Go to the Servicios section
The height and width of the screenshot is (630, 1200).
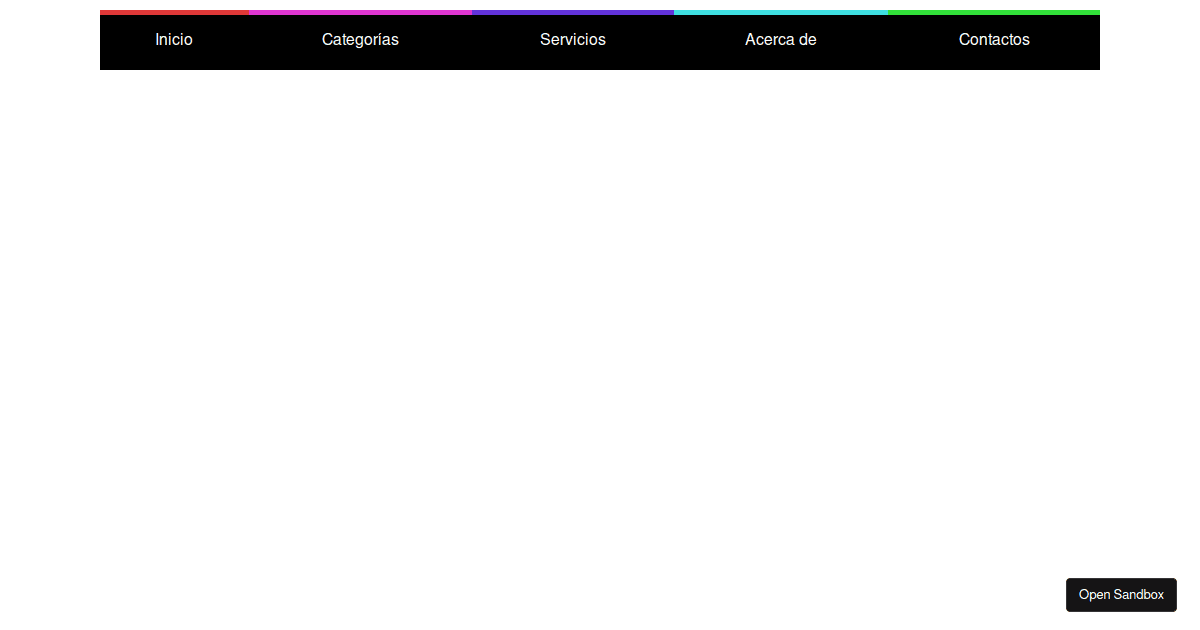[x=572, y=40]
